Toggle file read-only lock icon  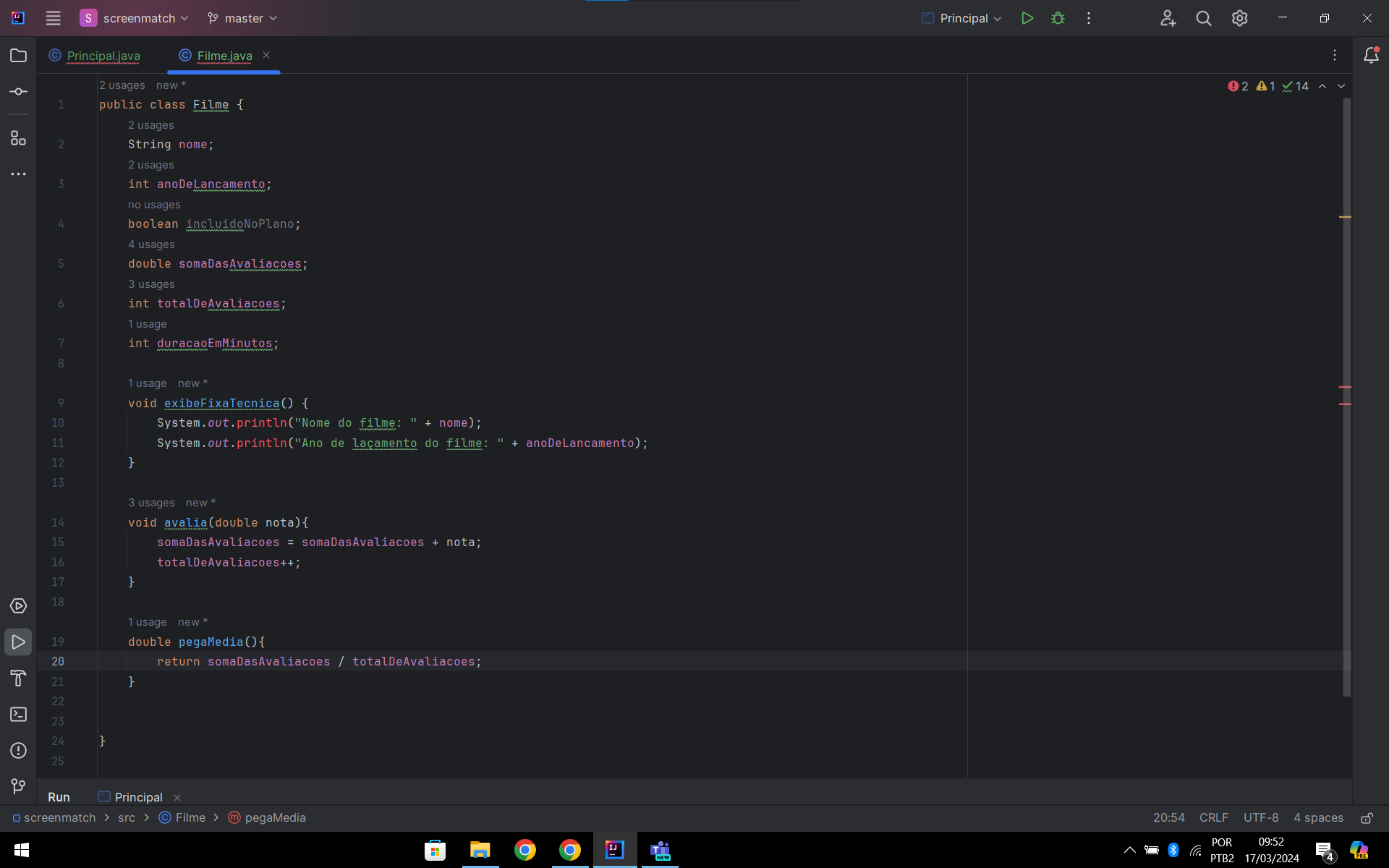(x=1367, y=818)
